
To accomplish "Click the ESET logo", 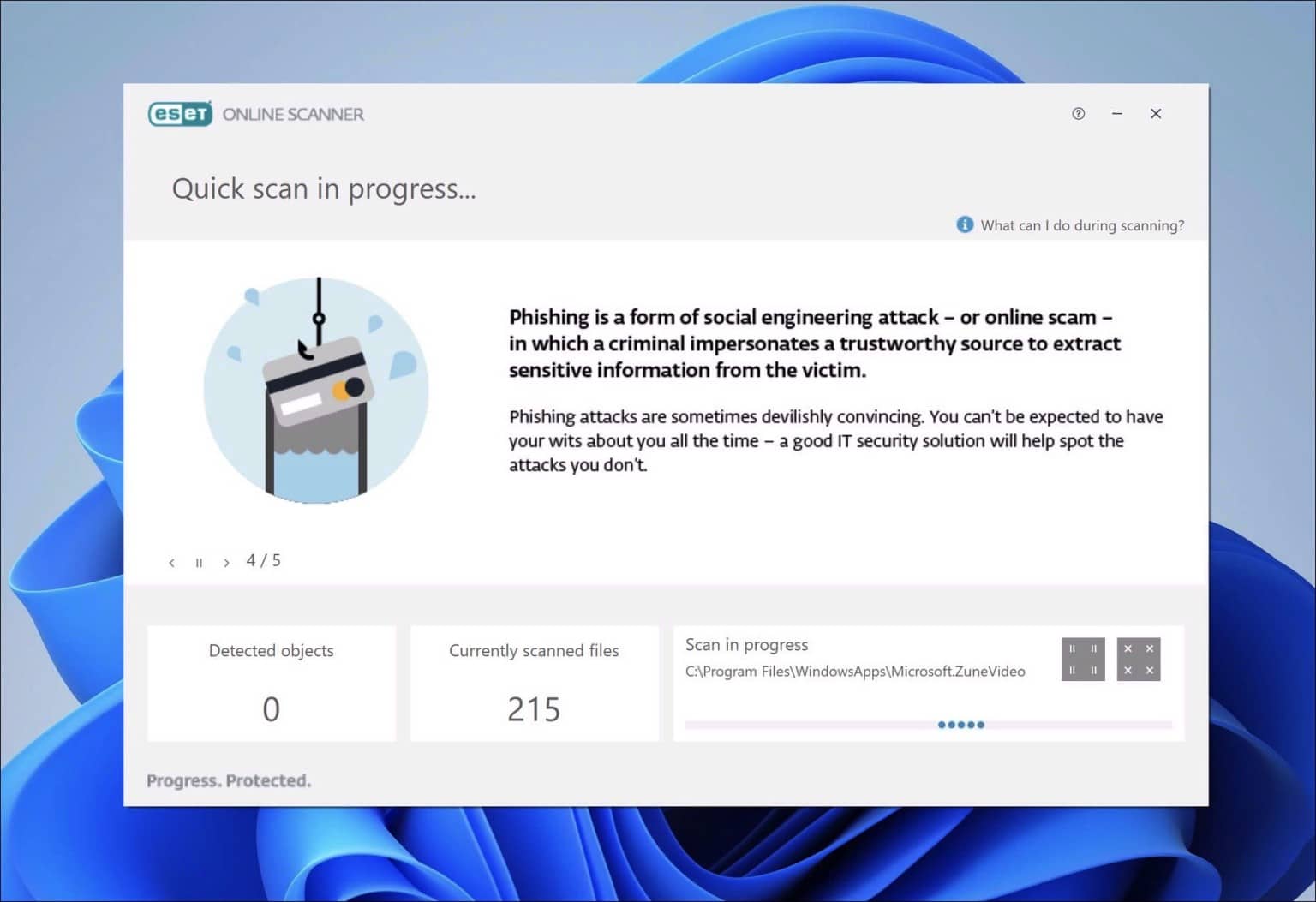I will [180, 114].
